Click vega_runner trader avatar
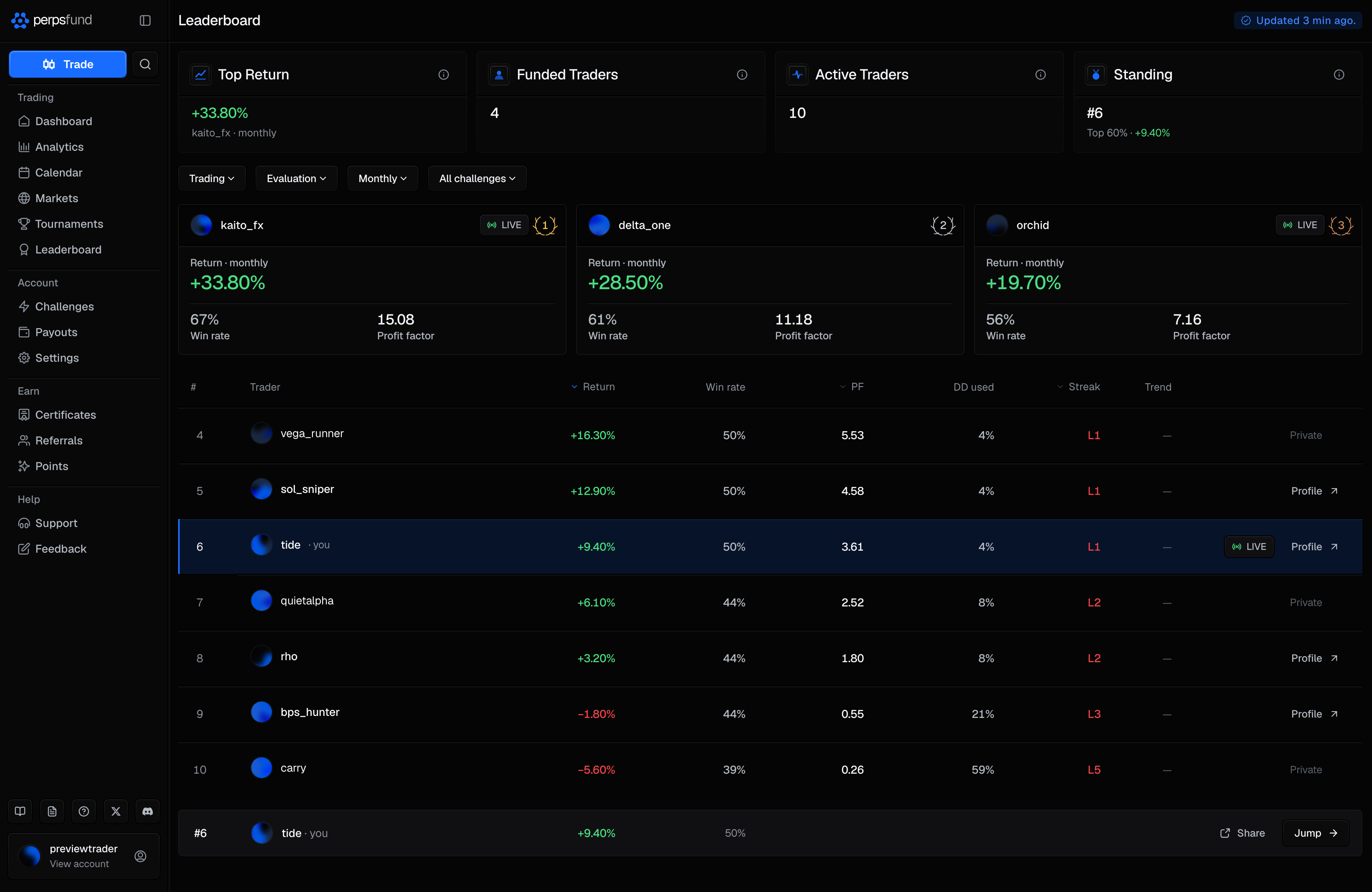The height and width of the screenshot is (892, 1372). tap(261, 433)
